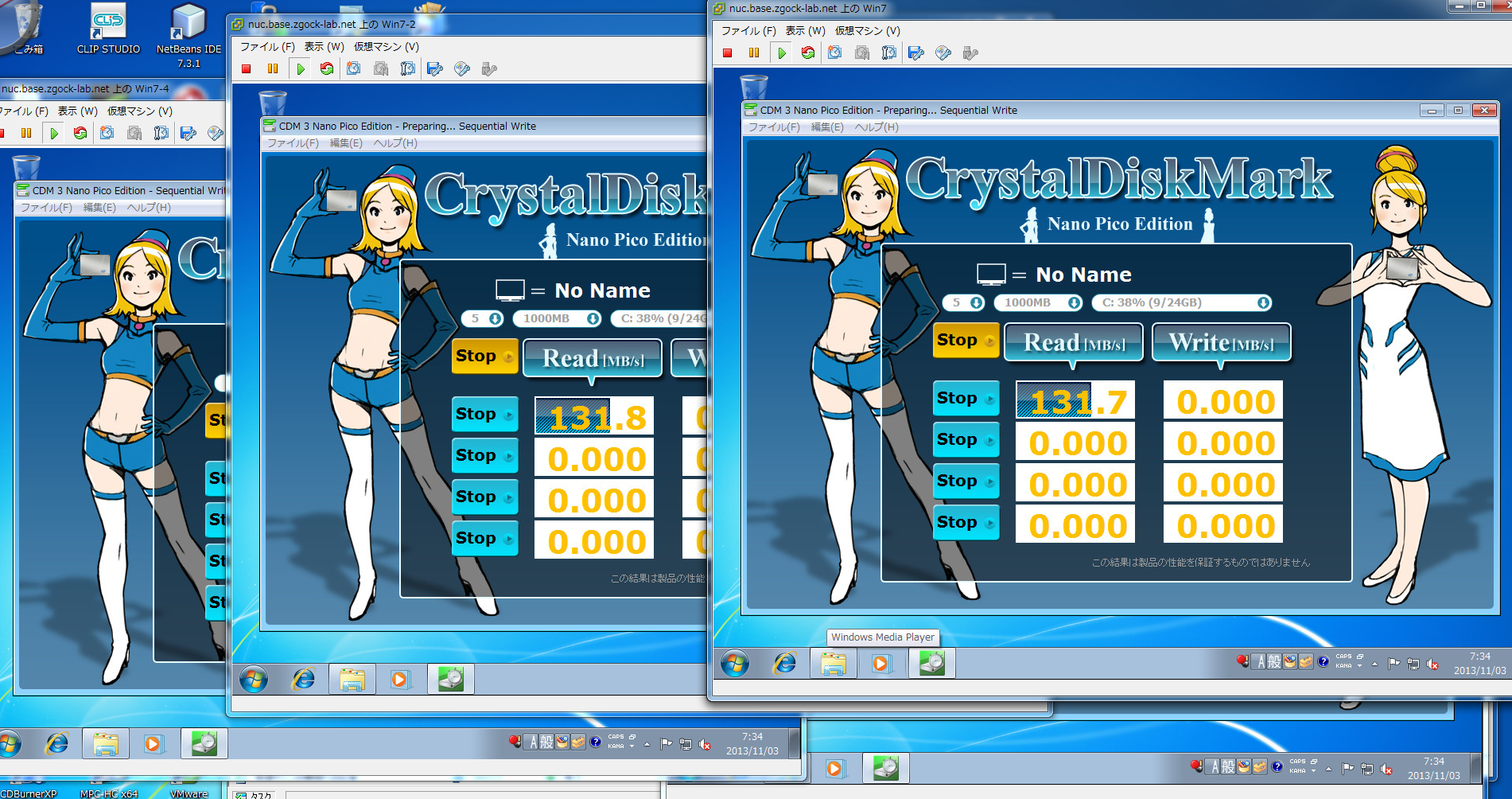Image resolution: width=1512 pixels, height=799 pixels.
Task: Open Internet Explorer in Win7 guest taskbar
Action: pyautogui.click(x=785, y=663)
